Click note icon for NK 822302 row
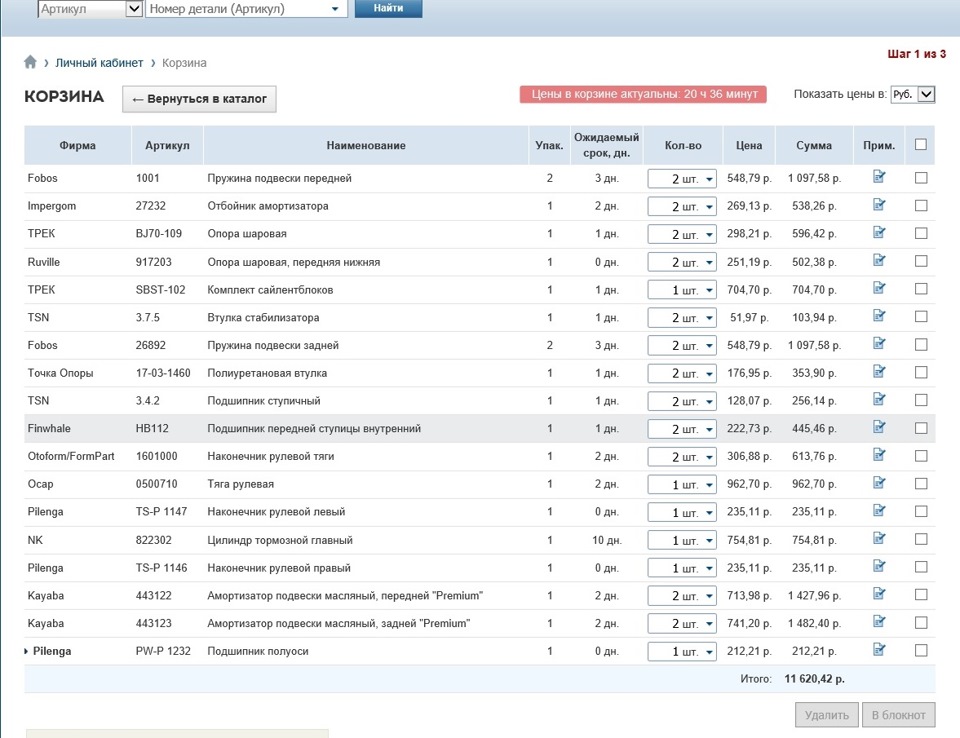960x738 pixels. pyautogui.click(x=879, y=539)
